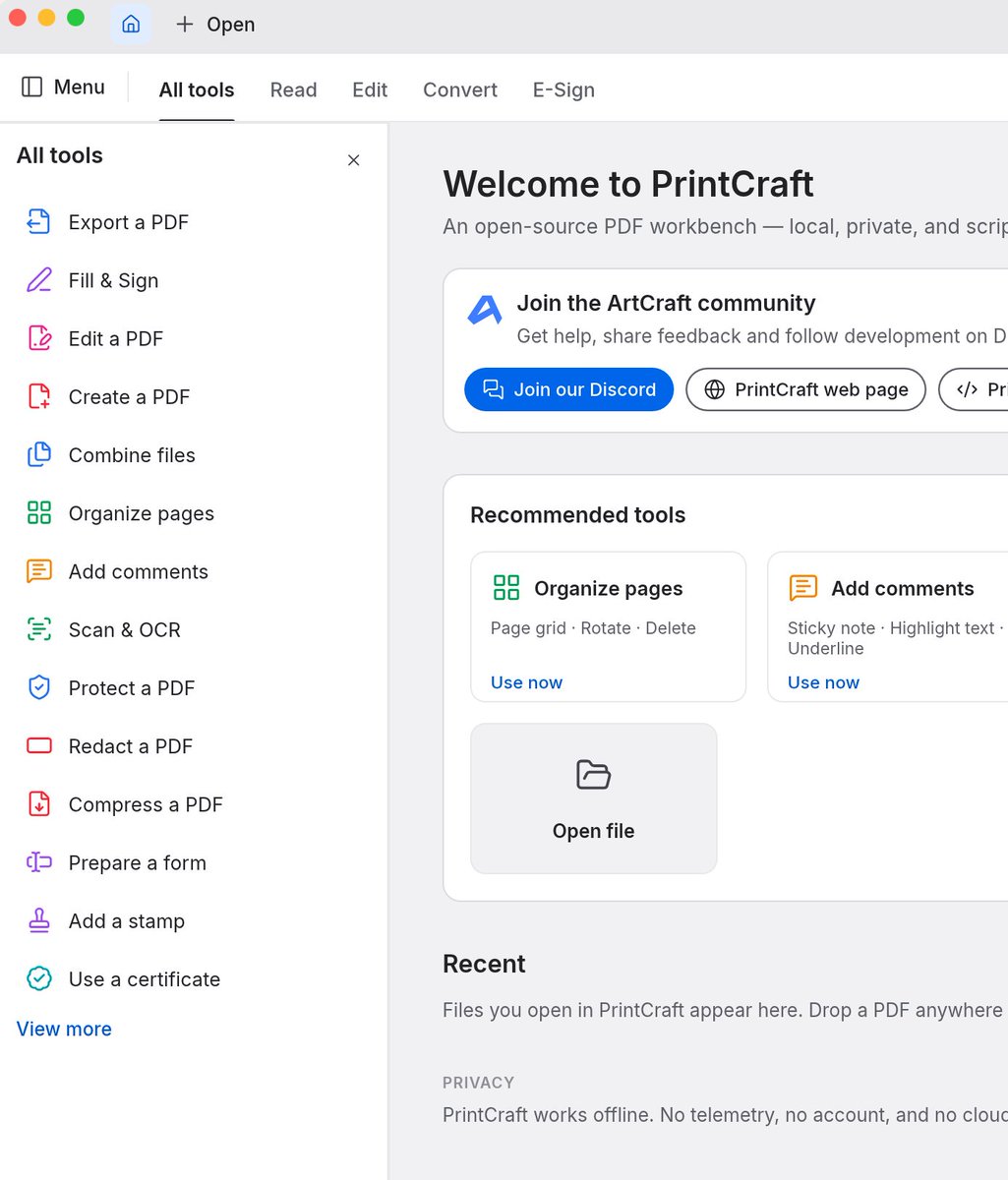Click the Compress a PDF icon
The image size is (1008, 1180).
coord(38,804)
